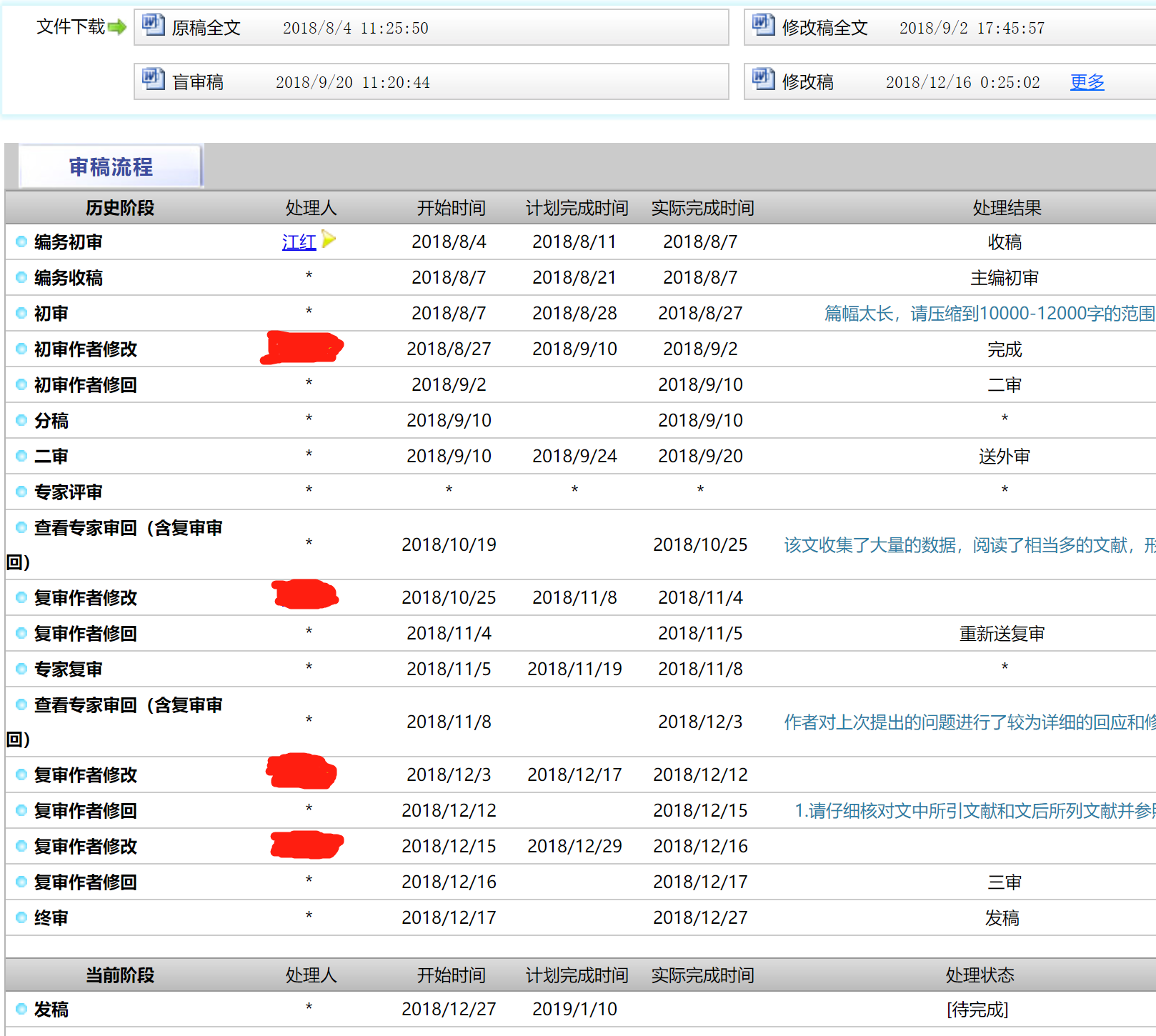The height and width of the screenshot is (1036, 1156).
Task: Click the start date 2018/10/19
Action: point(449,544)
